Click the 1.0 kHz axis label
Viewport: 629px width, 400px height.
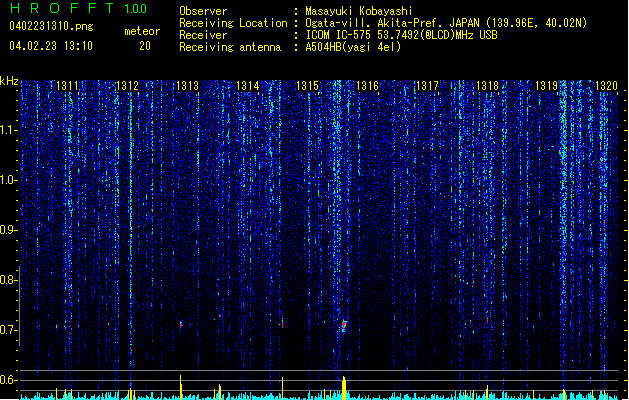(x=9, y=180)
